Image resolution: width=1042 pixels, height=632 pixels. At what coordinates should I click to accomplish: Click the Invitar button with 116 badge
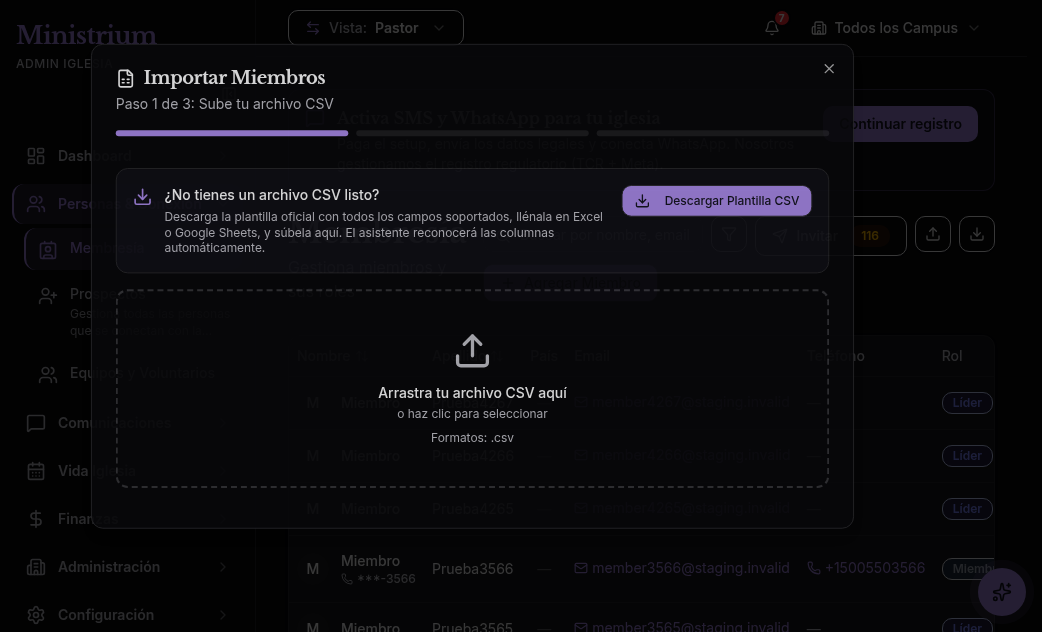coord(831,236)
